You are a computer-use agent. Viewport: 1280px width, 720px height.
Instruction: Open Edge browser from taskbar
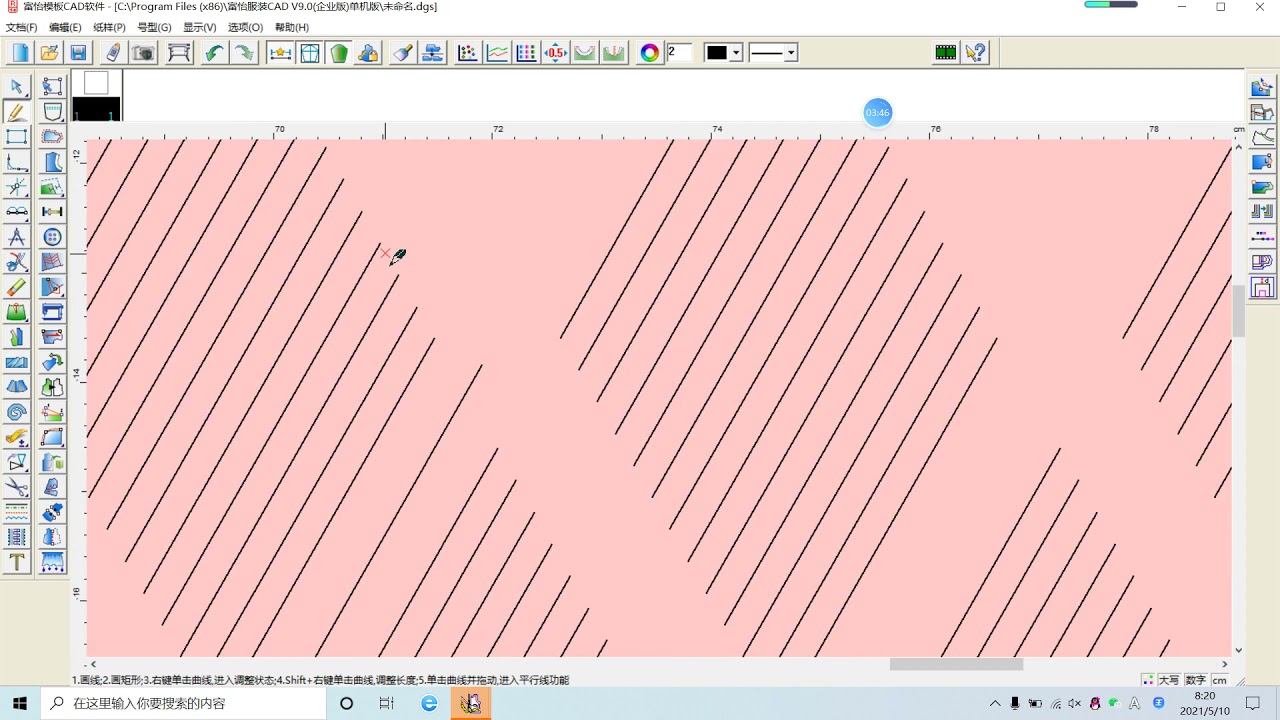coord(429,703)
